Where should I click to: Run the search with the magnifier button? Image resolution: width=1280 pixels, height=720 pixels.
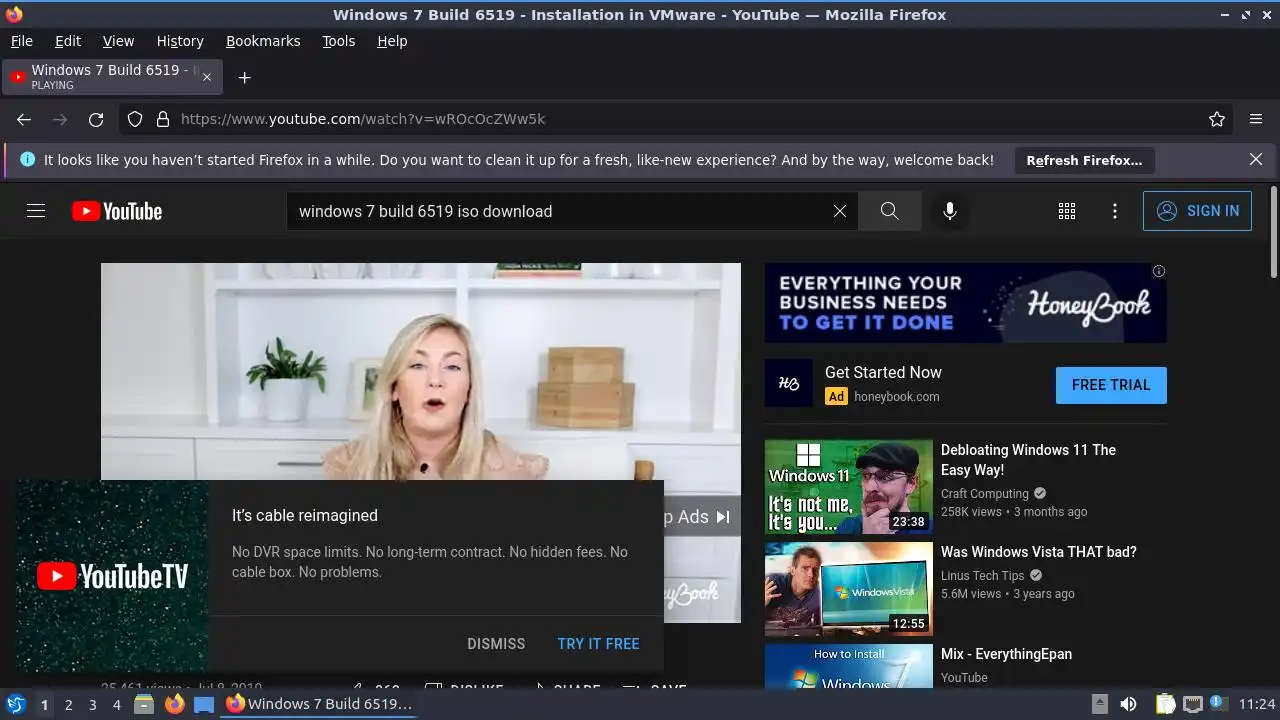click(x=889, y=211)
